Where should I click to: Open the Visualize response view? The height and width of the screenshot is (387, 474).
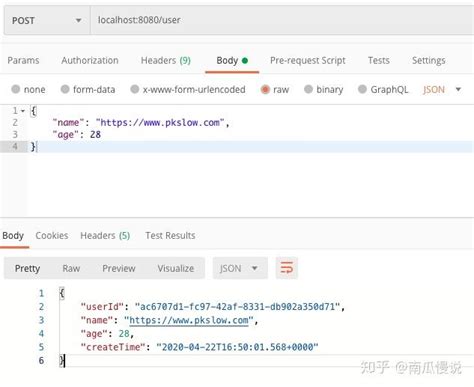point(176,268)
